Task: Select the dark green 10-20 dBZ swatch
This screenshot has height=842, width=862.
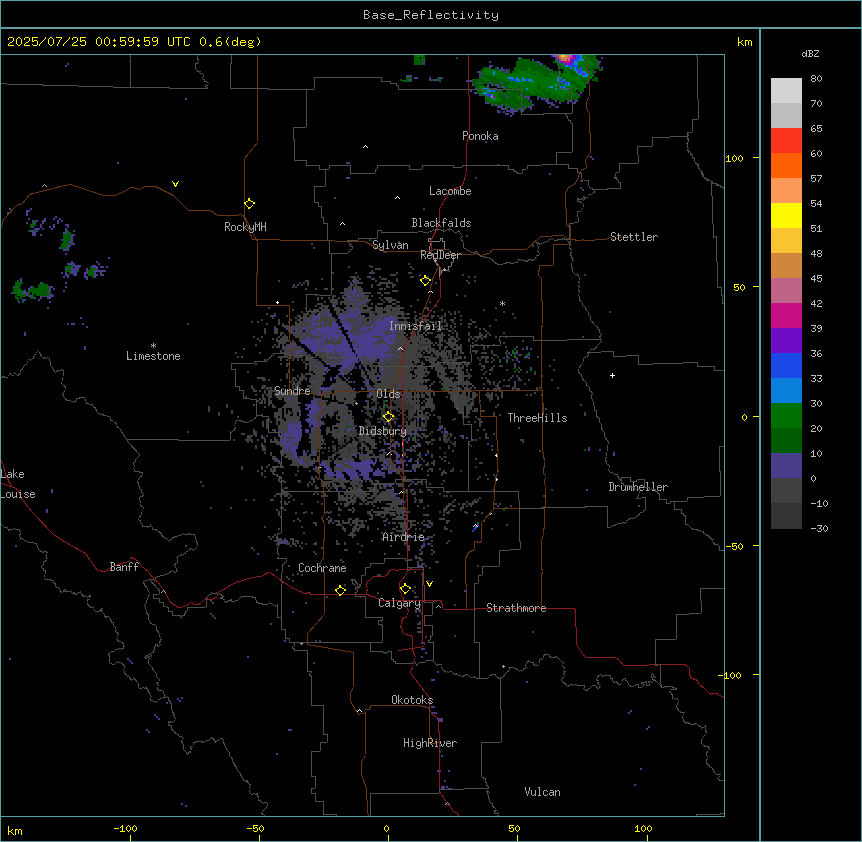Action: pos(786,441)
